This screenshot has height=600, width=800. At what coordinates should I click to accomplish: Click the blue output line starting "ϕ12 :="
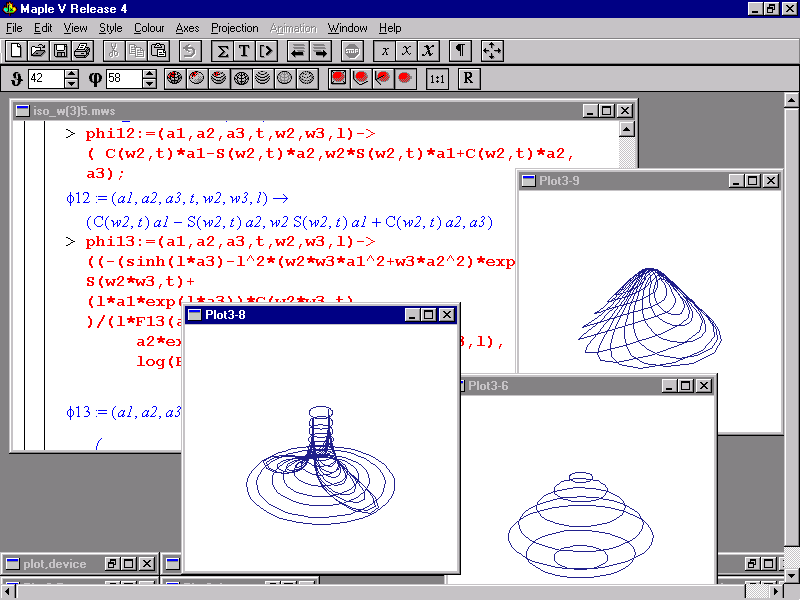[178, 198]
